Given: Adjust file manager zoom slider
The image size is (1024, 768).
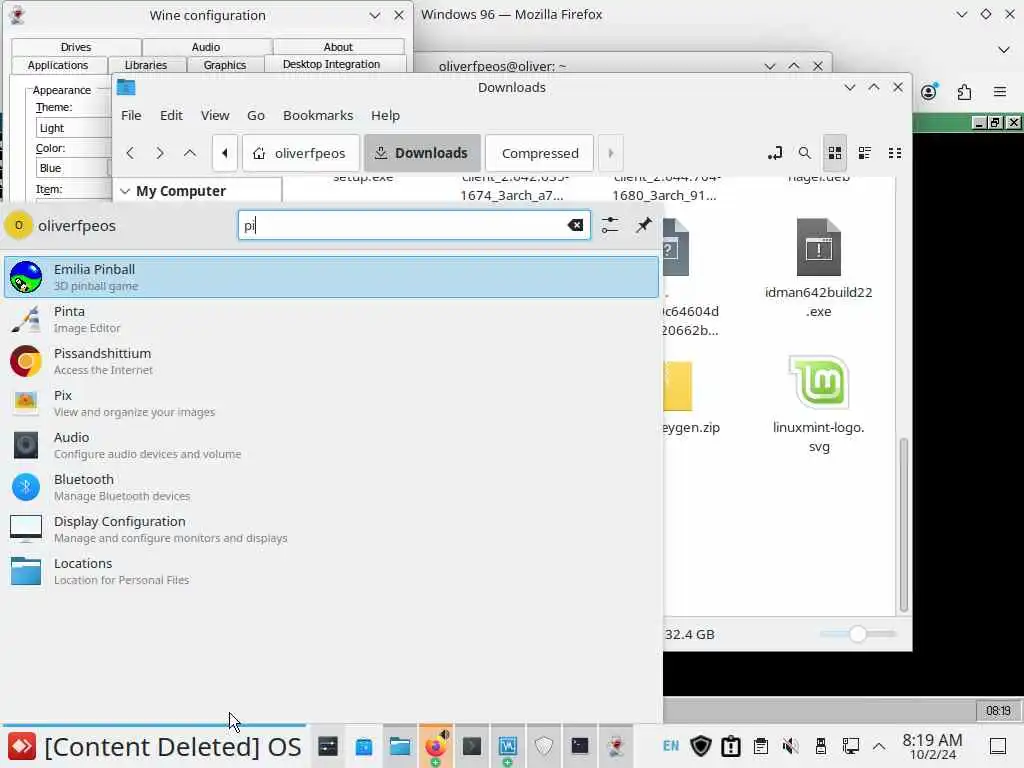Looking at the screenshot, I should click(857, 633).
